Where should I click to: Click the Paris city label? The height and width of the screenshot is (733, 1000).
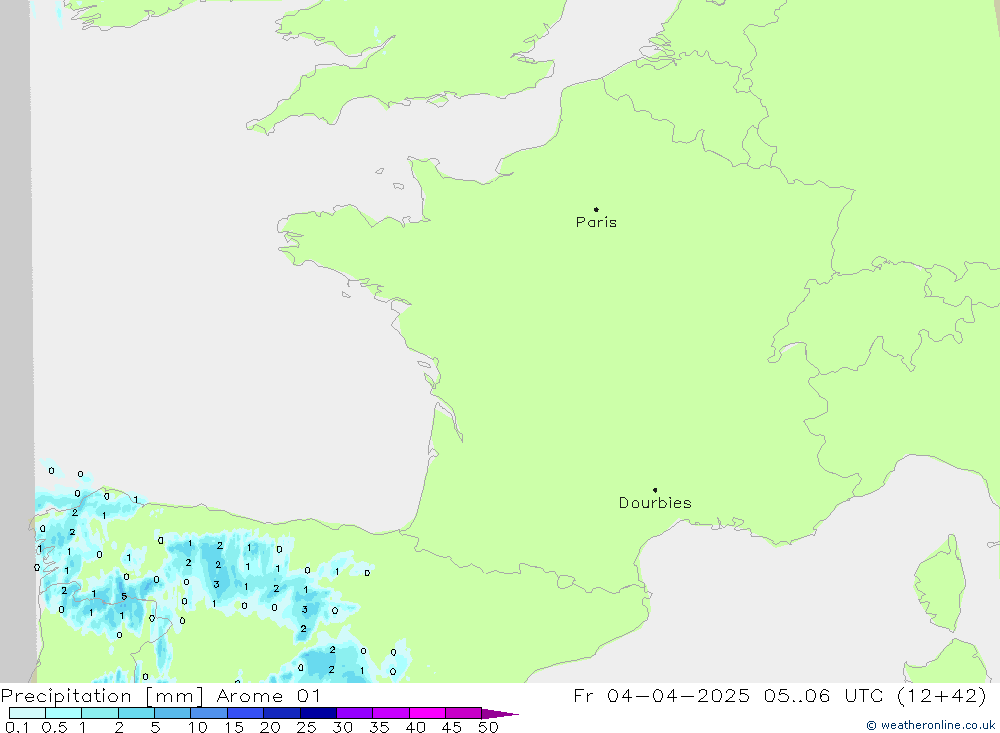[x=596, y=222]
